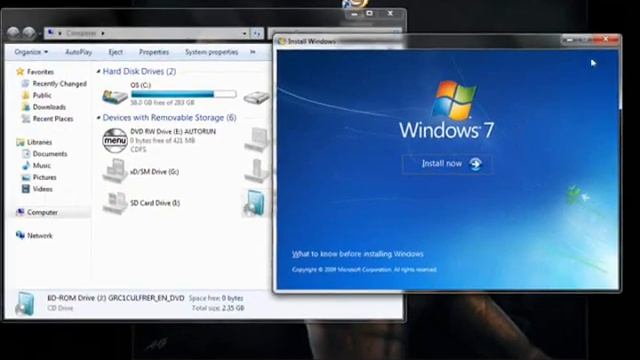Open Music library
The height and width of the screenshot is (360, 640).
(42, 166)
